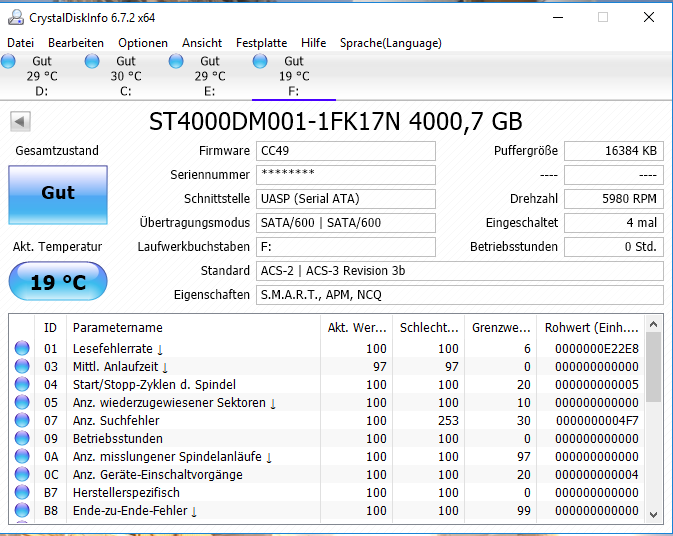Click status orb for Geräte-Einschaltvorgänge row
The width and height of the screenshot is (673, 536).
coord(22,474)
